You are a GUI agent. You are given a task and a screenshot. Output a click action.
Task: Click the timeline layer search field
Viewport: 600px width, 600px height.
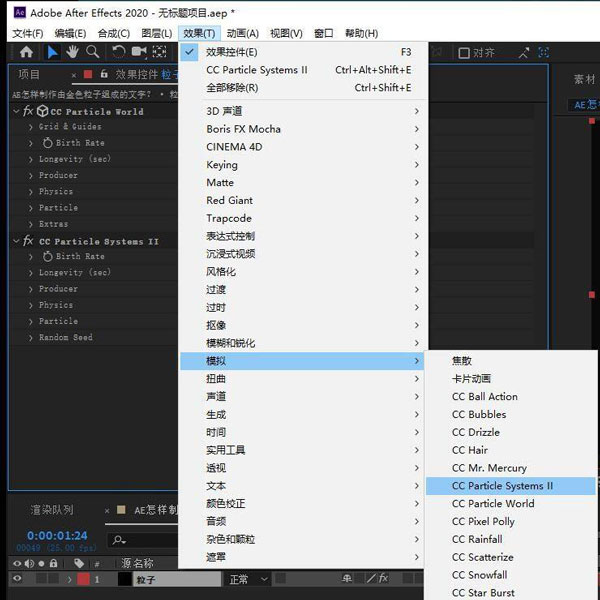[142, 540]
